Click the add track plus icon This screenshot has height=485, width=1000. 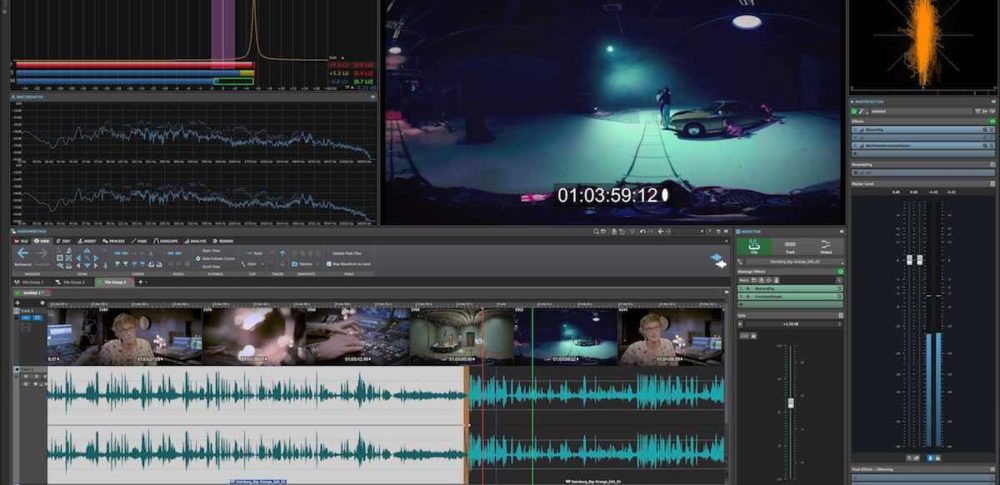coord(16,302)
